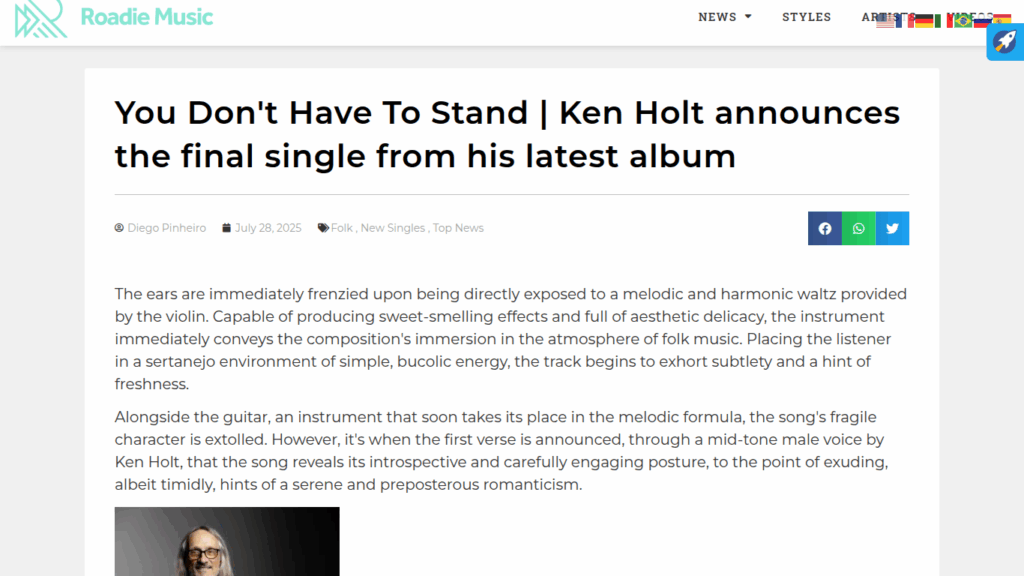
Task: Choose the United States flag
Action: pos(885,20)
